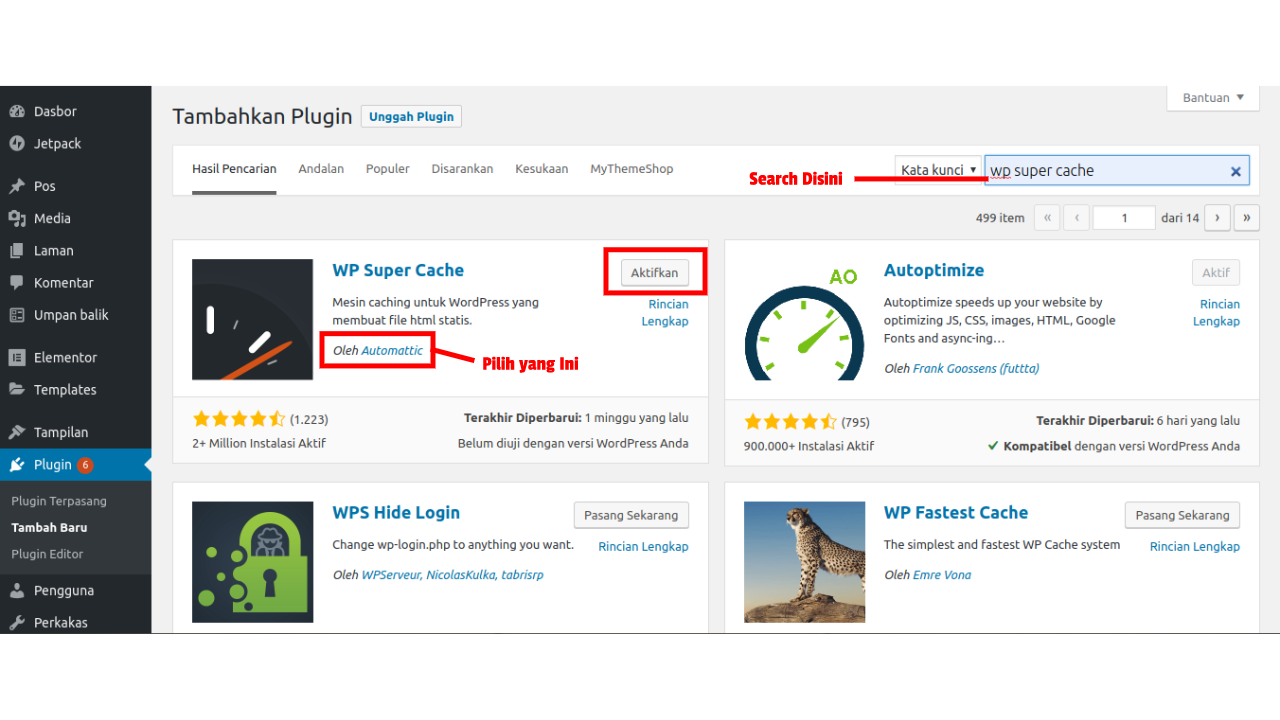Click the Media icon in sidebar
1280x720 pixels.
17,218
